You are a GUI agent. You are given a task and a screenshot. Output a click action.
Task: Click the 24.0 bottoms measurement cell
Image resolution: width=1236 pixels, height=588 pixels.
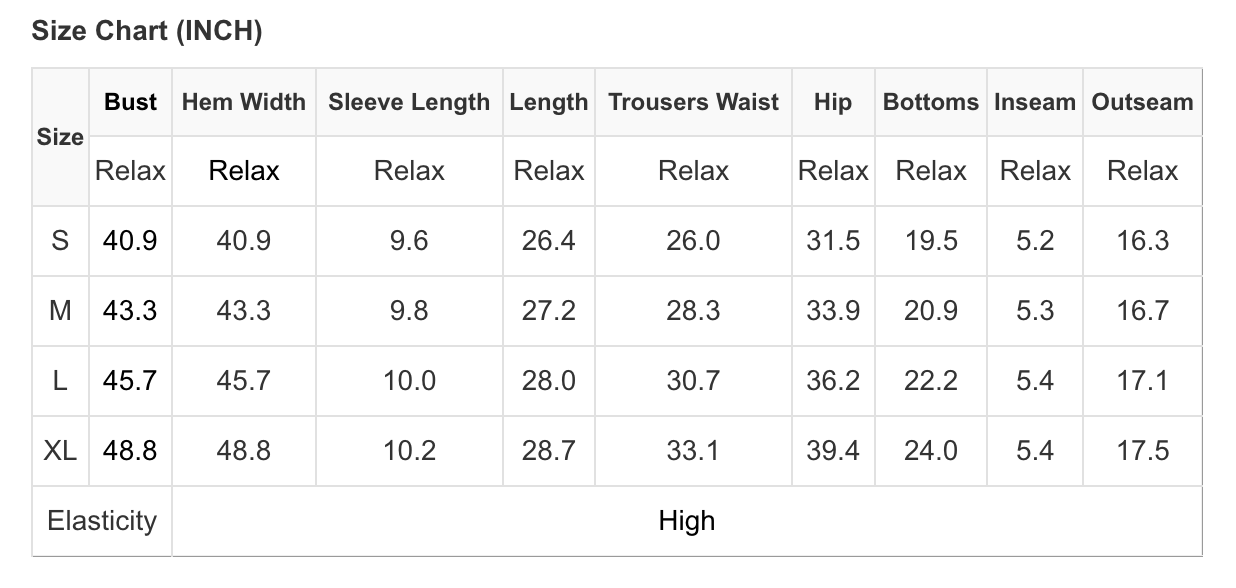click(931, 451)
